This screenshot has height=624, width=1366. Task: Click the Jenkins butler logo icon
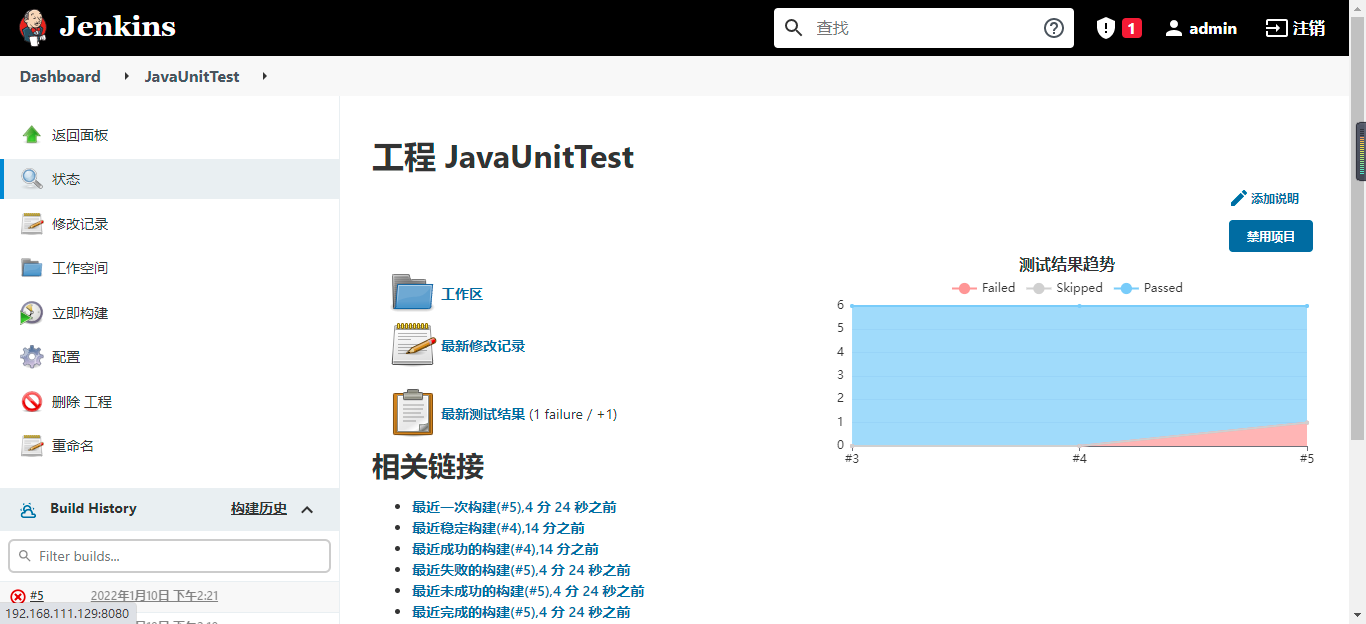pyautogui.click(x=32, y=28)
